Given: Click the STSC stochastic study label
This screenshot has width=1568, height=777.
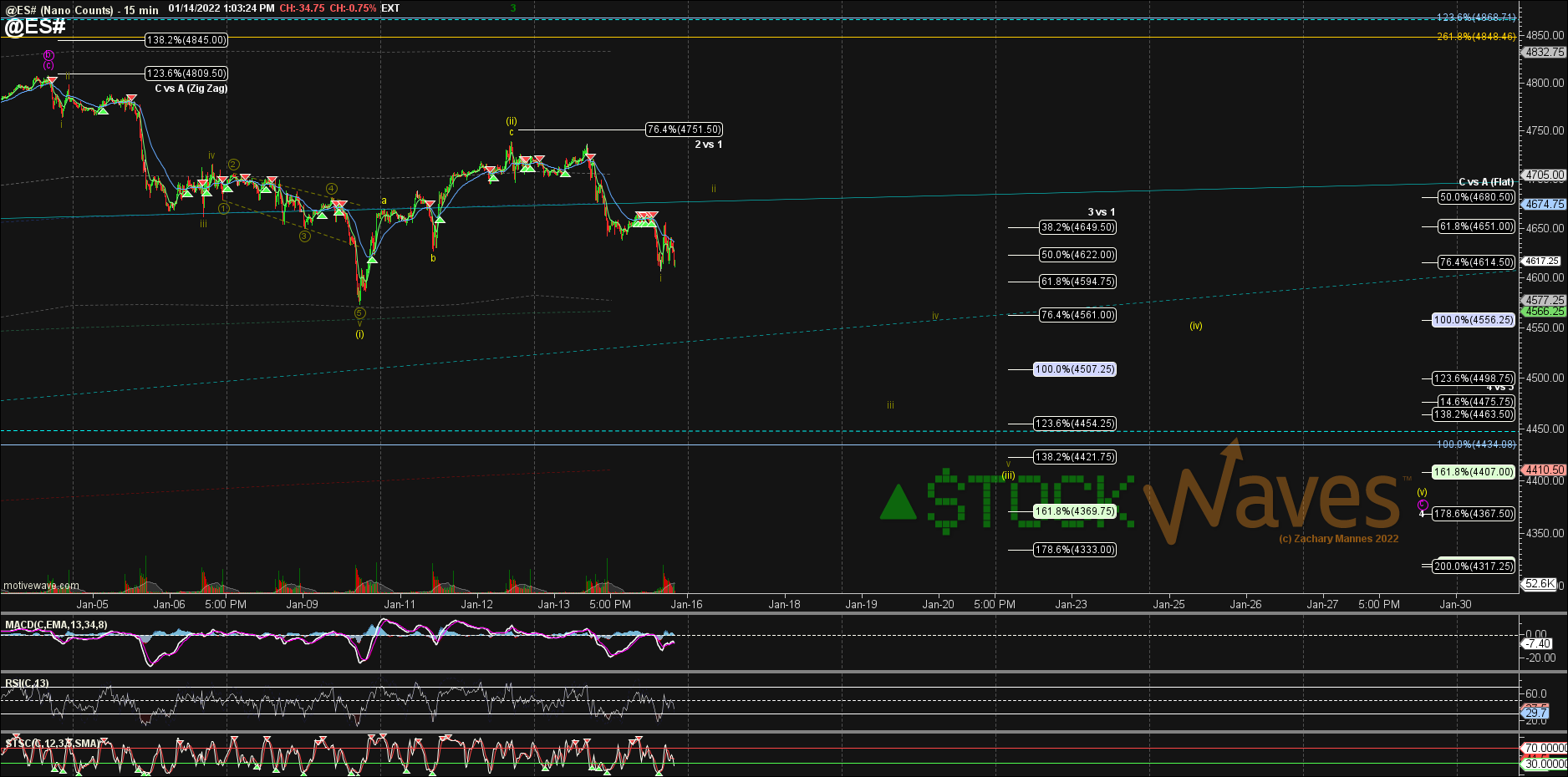Looking at the screenshot, I should [x=52, y=744].
